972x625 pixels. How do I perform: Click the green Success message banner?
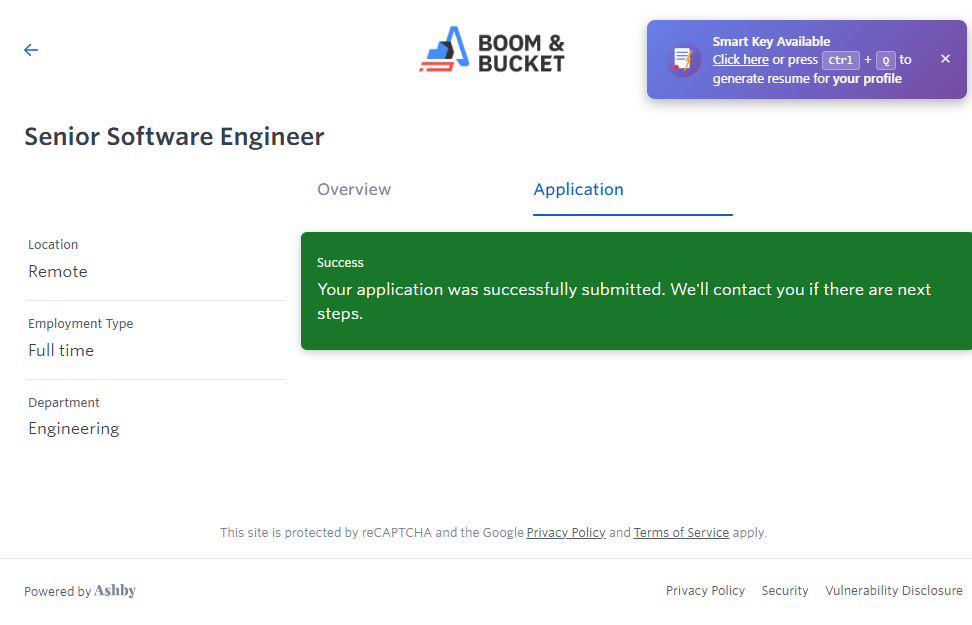pyautogui.click(x=636, y=291)
